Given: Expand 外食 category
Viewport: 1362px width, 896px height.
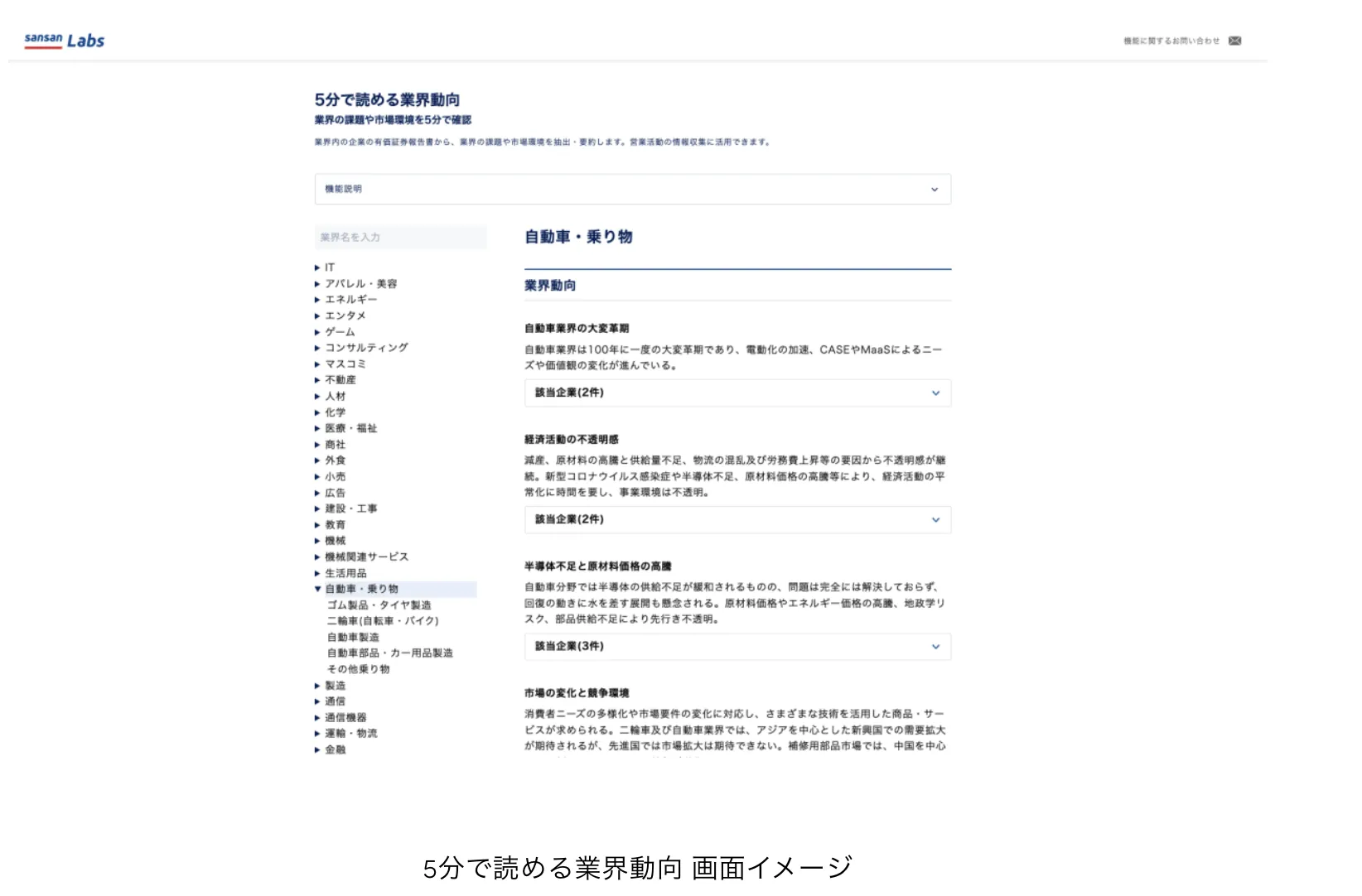Looking at the screenshot, I should [330, 460].
